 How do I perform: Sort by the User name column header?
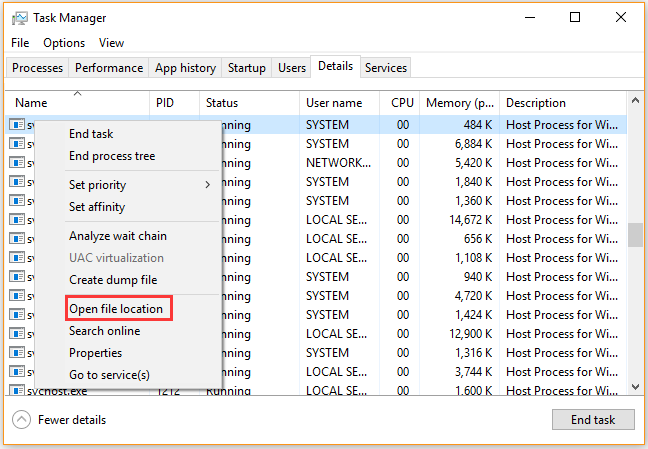click(x=339, y=103)
